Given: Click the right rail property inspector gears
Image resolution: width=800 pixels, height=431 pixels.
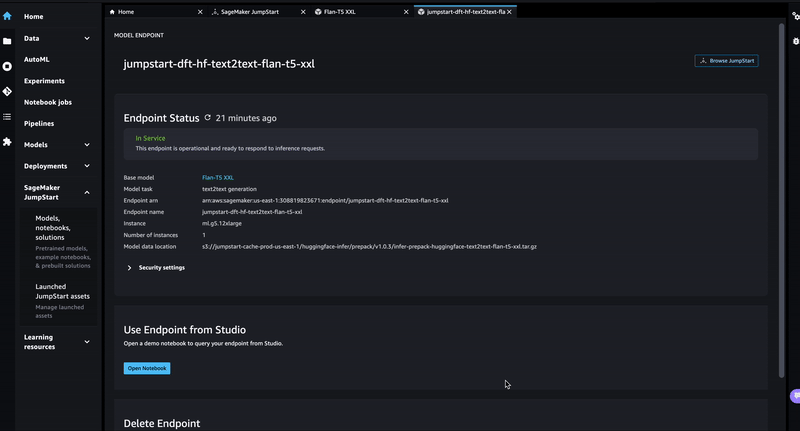Looking at the screenshot, I should pos(795,16).
